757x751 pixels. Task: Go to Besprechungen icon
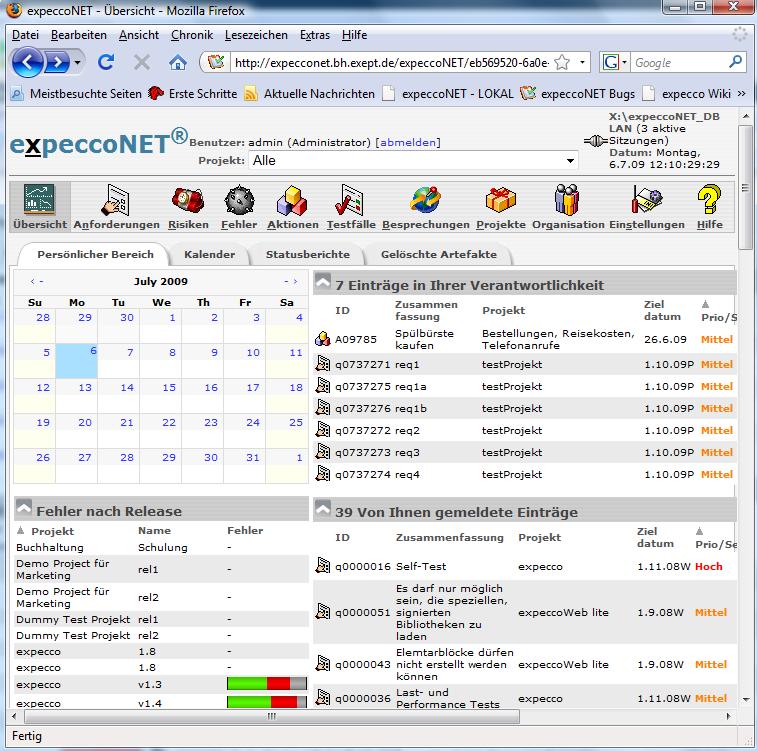pos(425,201)
